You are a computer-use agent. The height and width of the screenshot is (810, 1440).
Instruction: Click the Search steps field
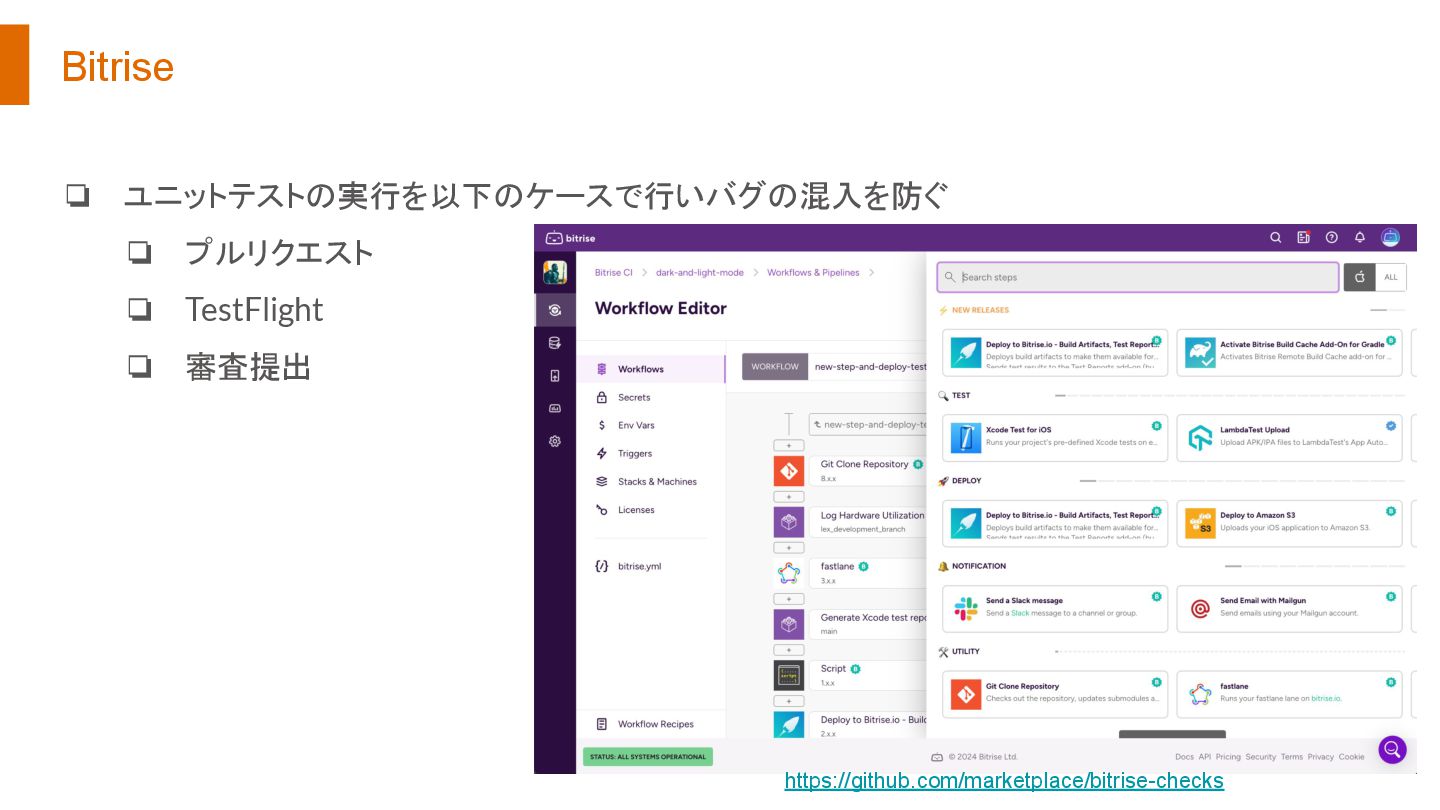[x=1138, y=277]
